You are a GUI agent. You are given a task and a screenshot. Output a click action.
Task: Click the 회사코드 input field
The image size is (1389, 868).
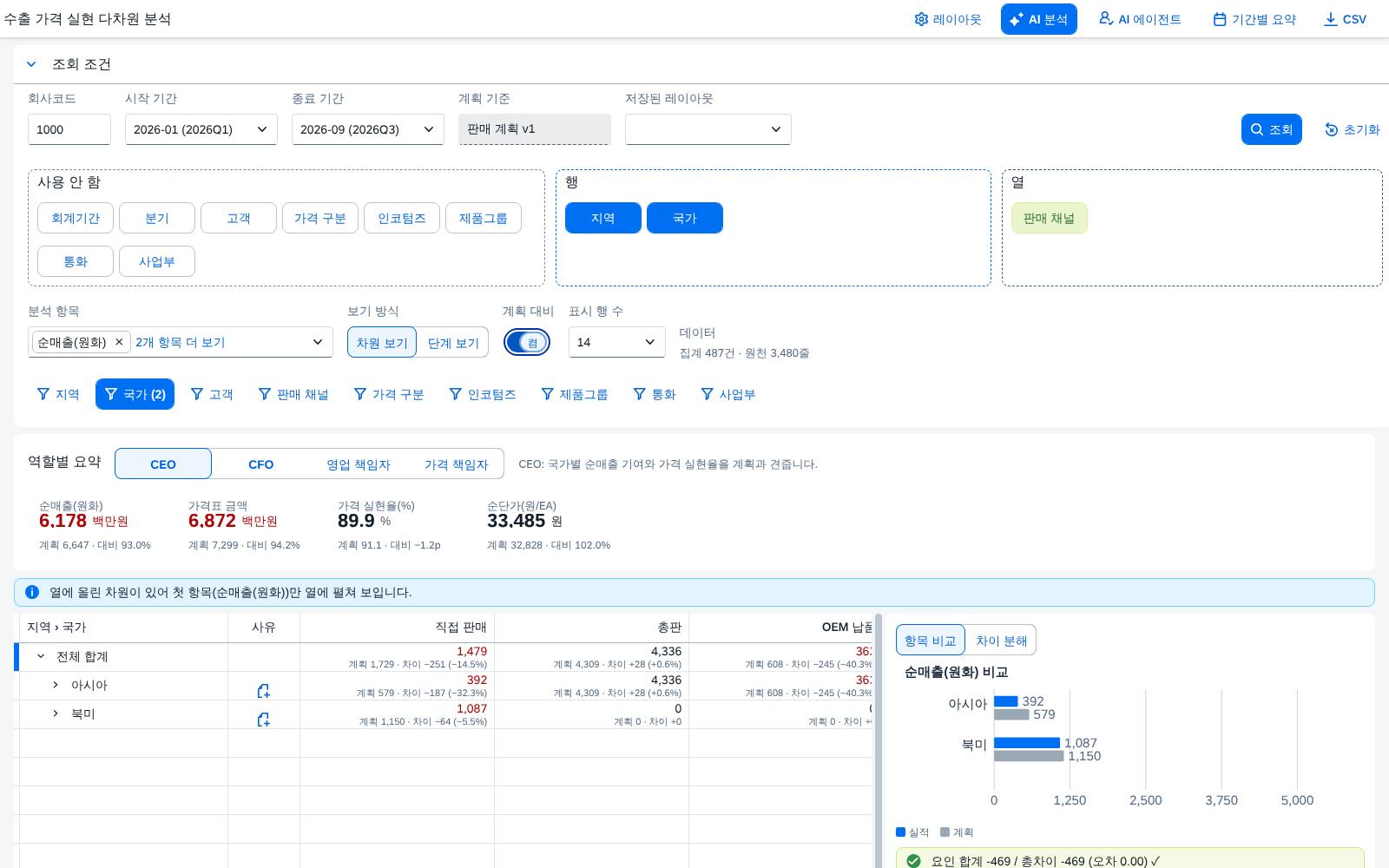click(x=69, y=129)
